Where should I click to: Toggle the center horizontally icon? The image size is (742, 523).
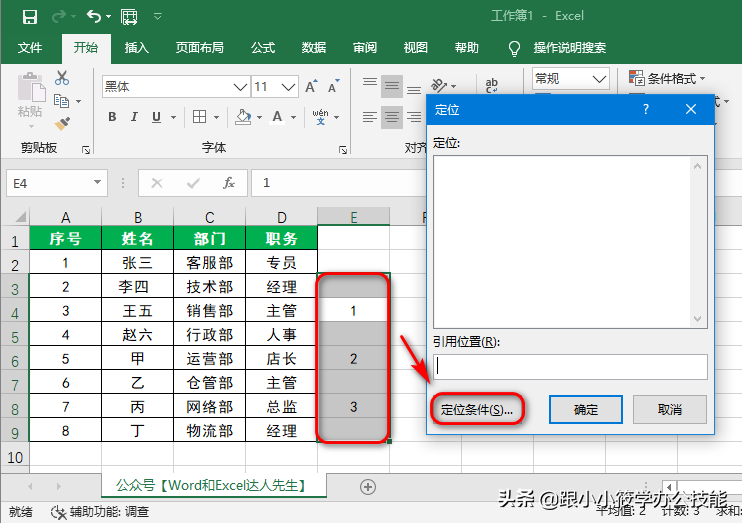(x=392, y=117)
